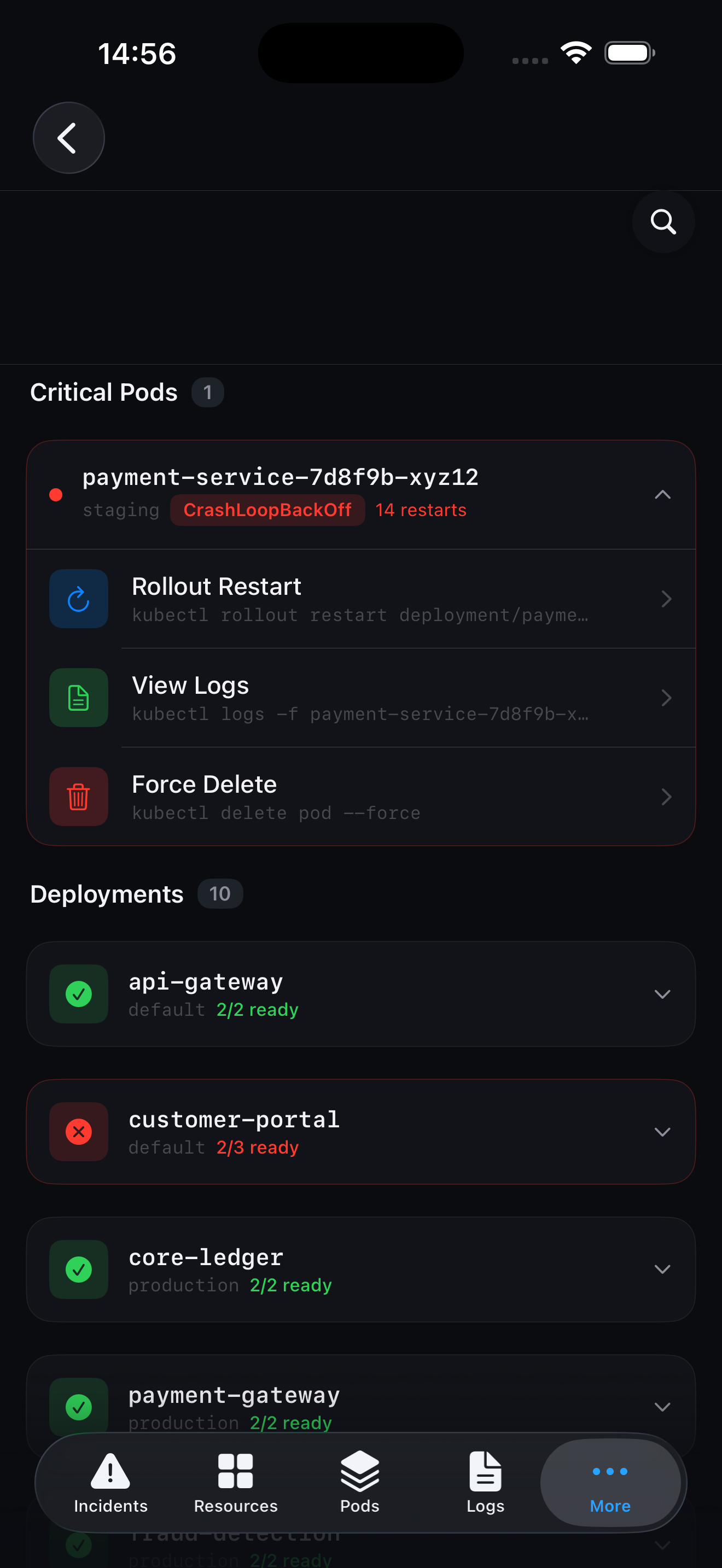Viewport: 722px width, 1568px height.
Task: Collapse the payment-service-7d8f9b-xyz12 pod card
Action: 662,495
